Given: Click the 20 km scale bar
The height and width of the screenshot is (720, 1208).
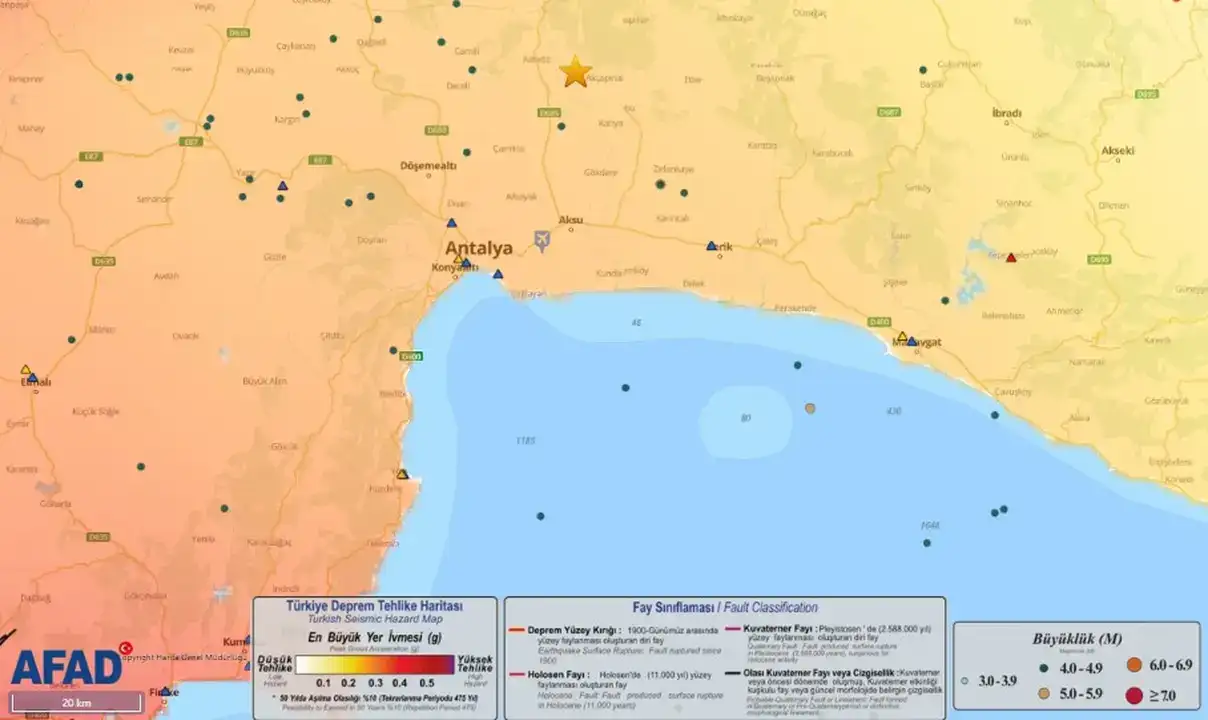Looking at the screenshot, I should point(77,702).
